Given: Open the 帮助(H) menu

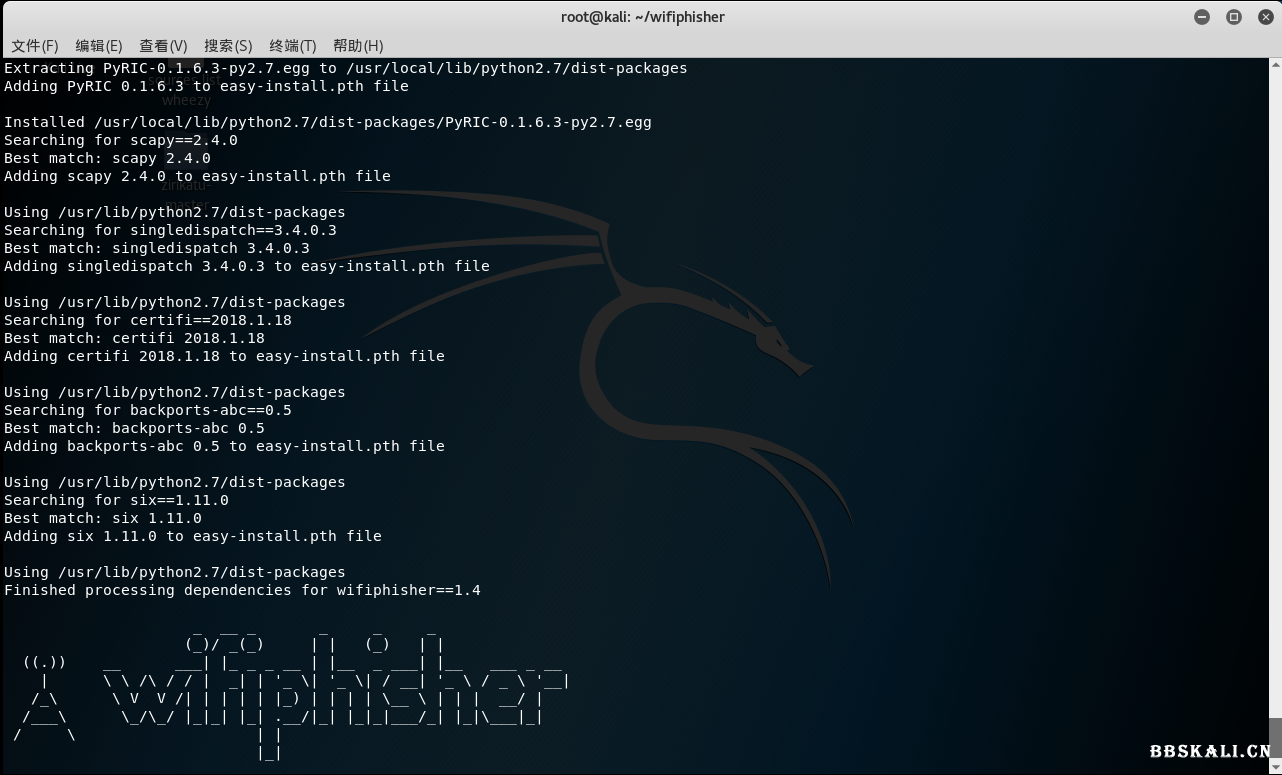Looking at the screenshot, I should (x=357, y=45).
